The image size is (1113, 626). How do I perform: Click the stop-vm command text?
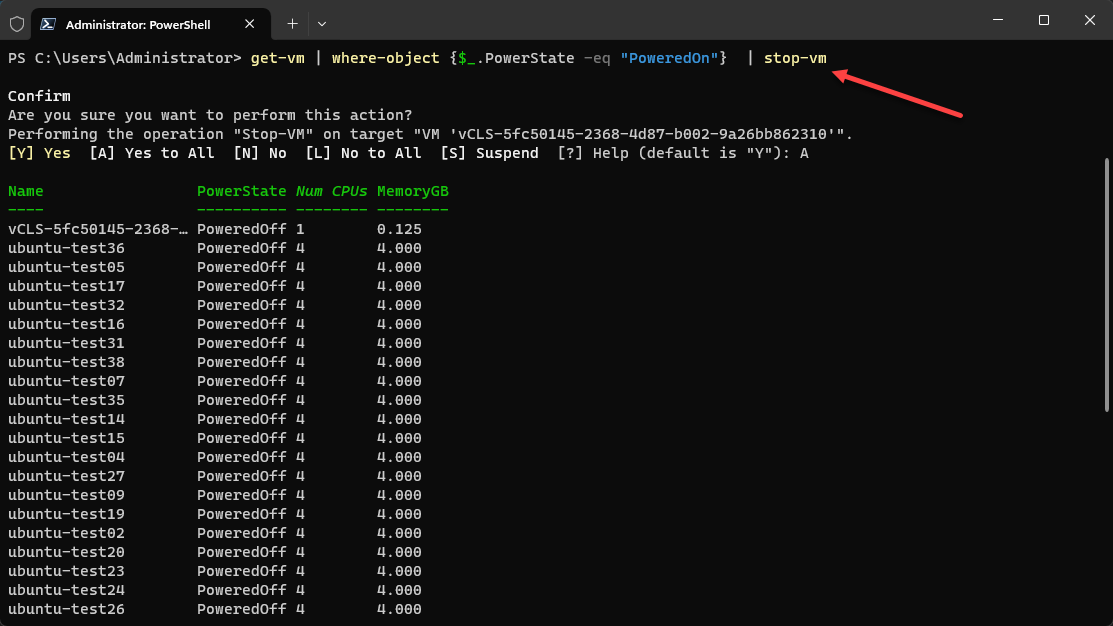click(795, 58)
